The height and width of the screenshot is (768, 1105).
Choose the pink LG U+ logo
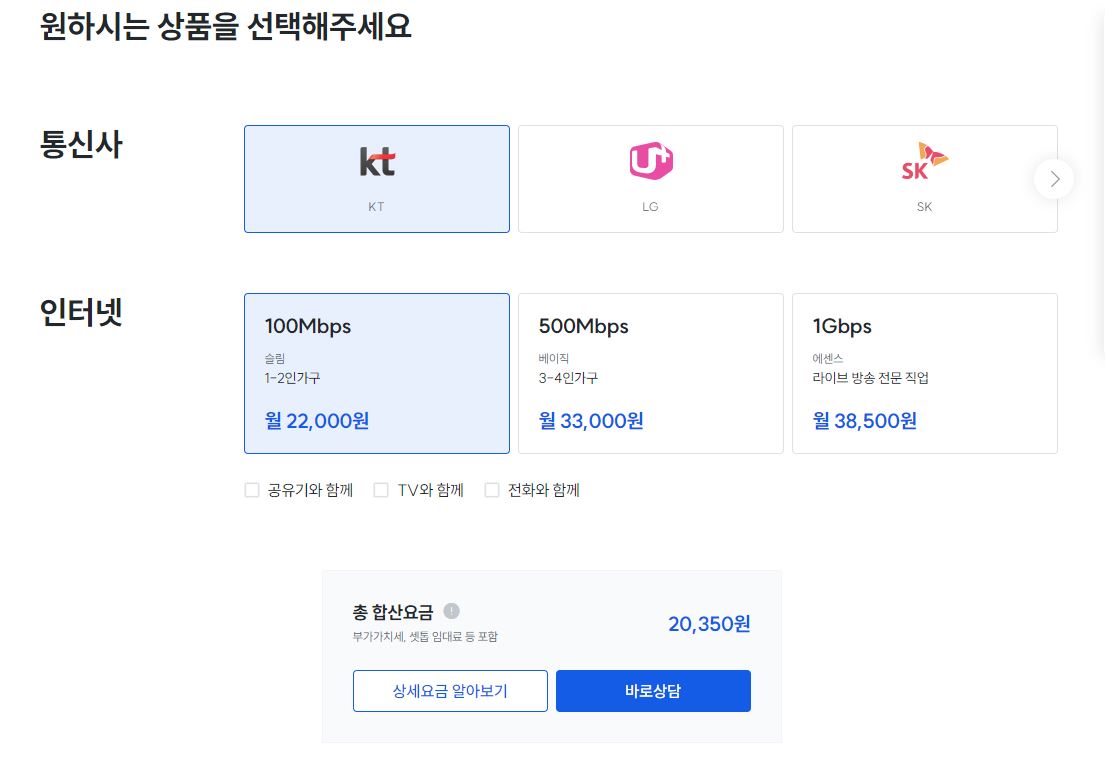pos(650,160)
